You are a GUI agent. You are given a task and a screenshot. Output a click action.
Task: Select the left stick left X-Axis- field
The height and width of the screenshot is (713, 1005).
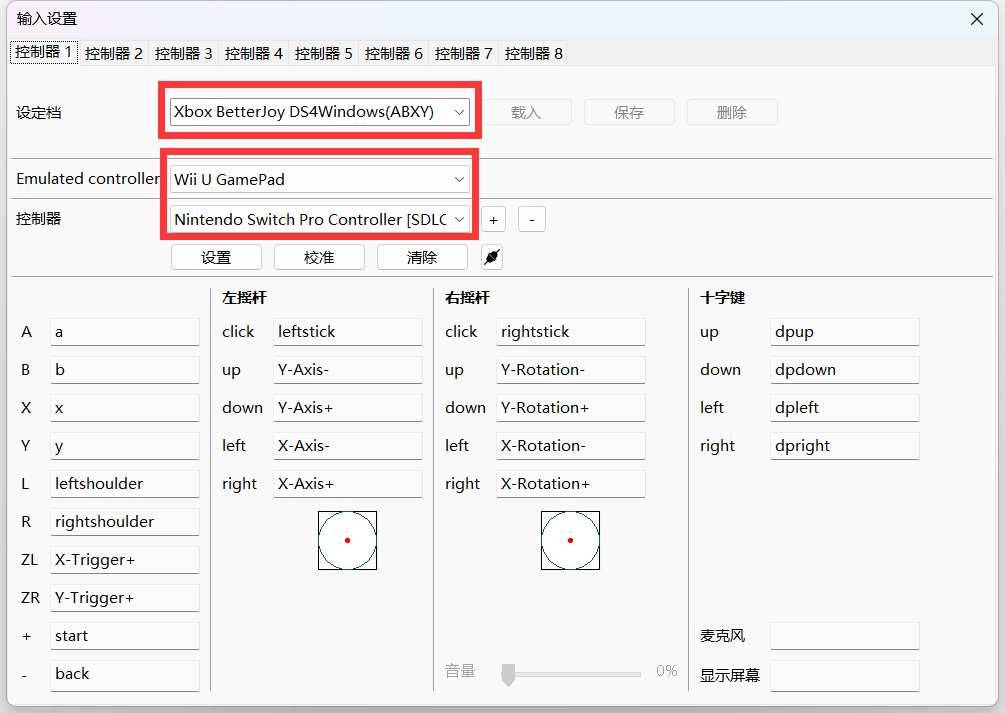point(348,446)
